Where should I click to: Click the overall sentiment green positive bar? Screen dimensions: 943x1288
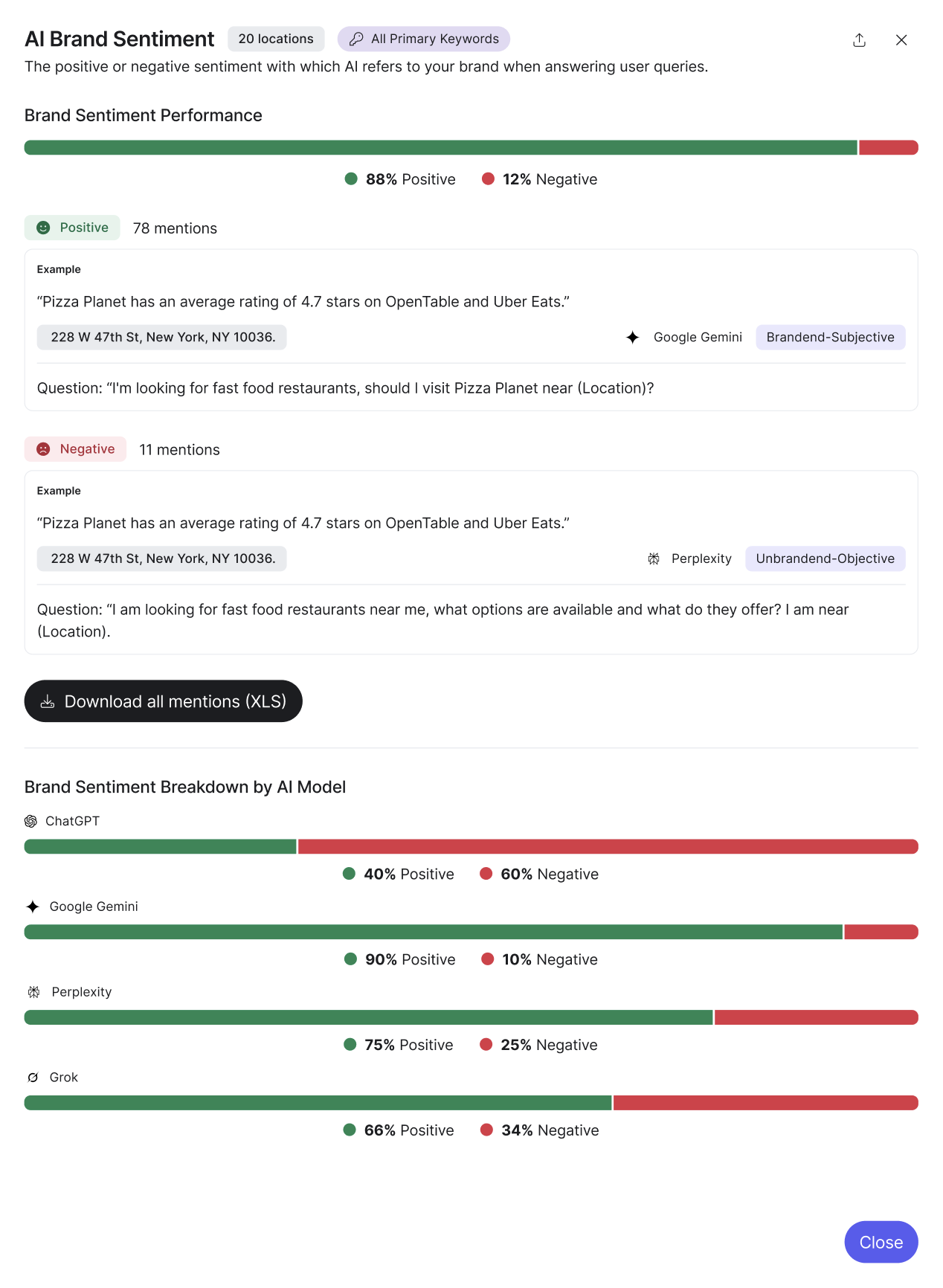[440, 147]
